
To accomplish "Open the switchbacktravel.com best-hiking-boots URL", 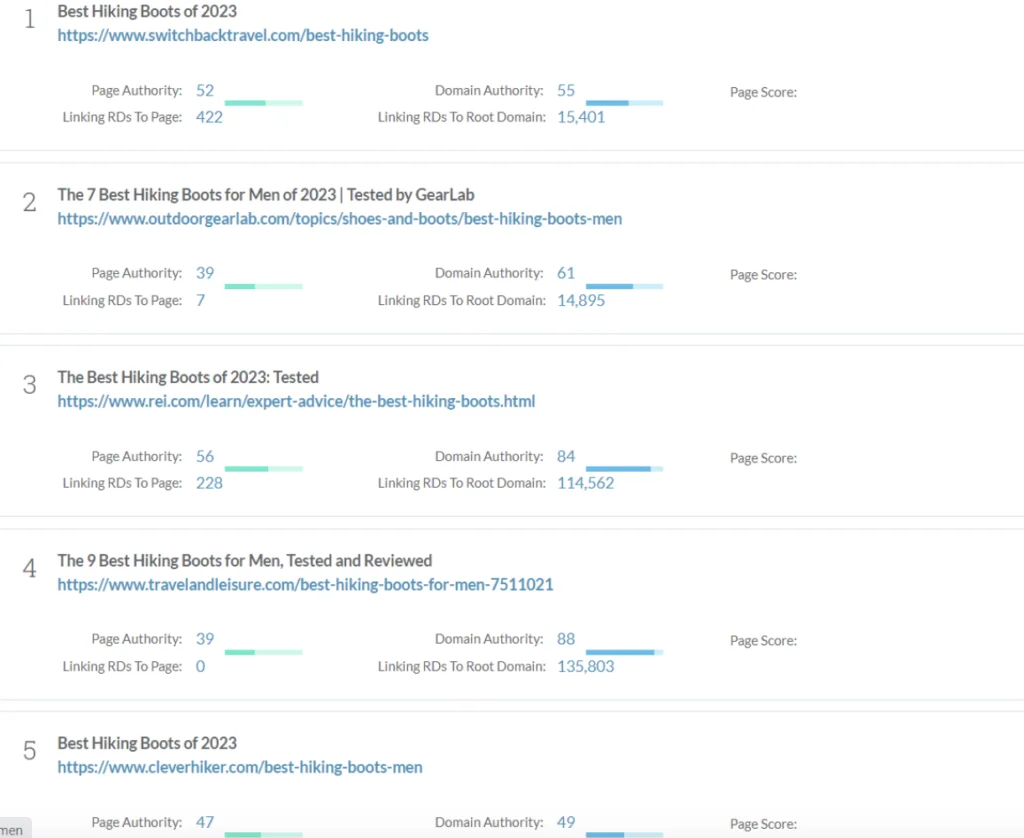I will click(x=243, y=36).
